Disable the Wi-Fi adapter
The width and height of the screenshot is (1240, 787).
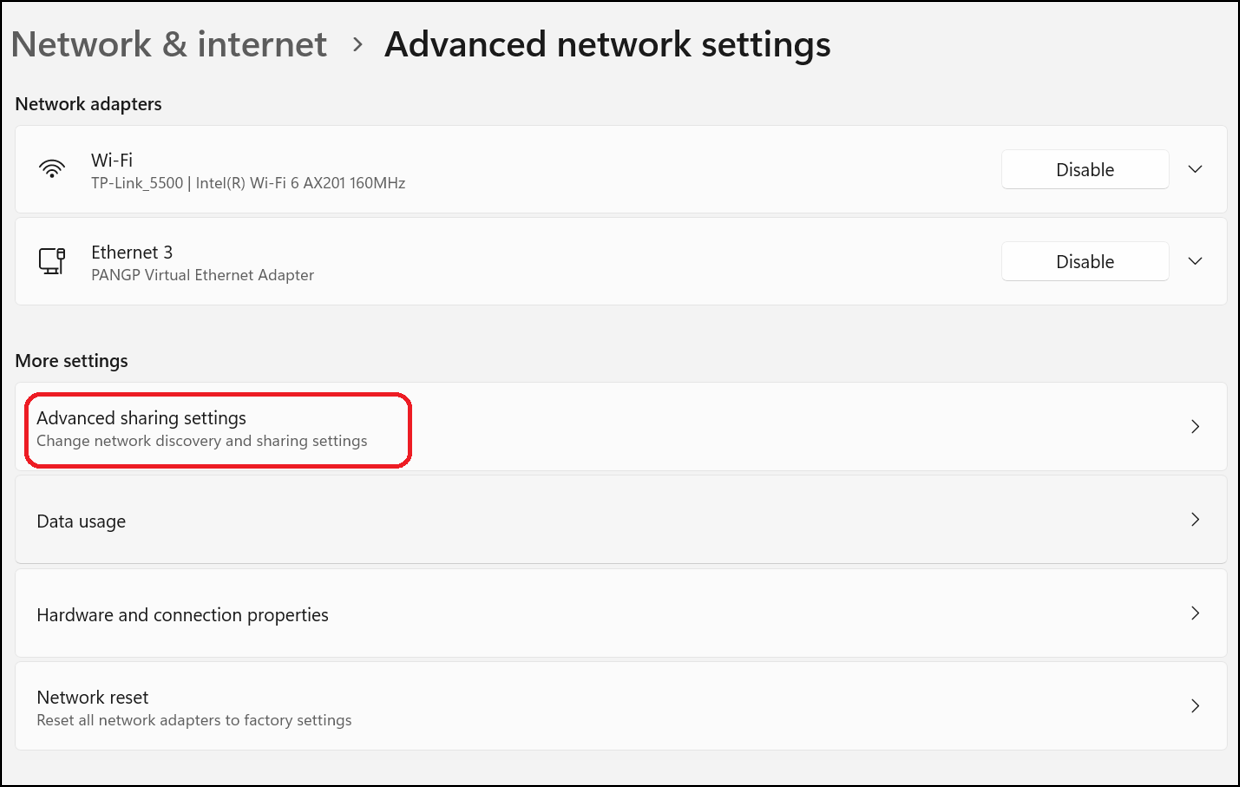click(x=1085, y=169)
